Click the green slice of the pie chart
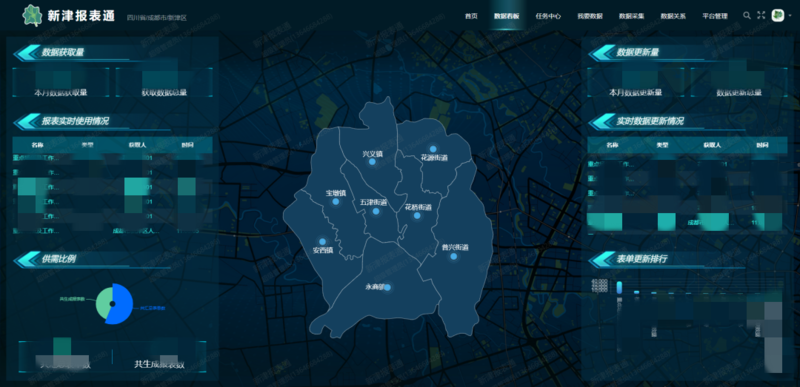Screen dimensions: 800x387 point(104,302)
